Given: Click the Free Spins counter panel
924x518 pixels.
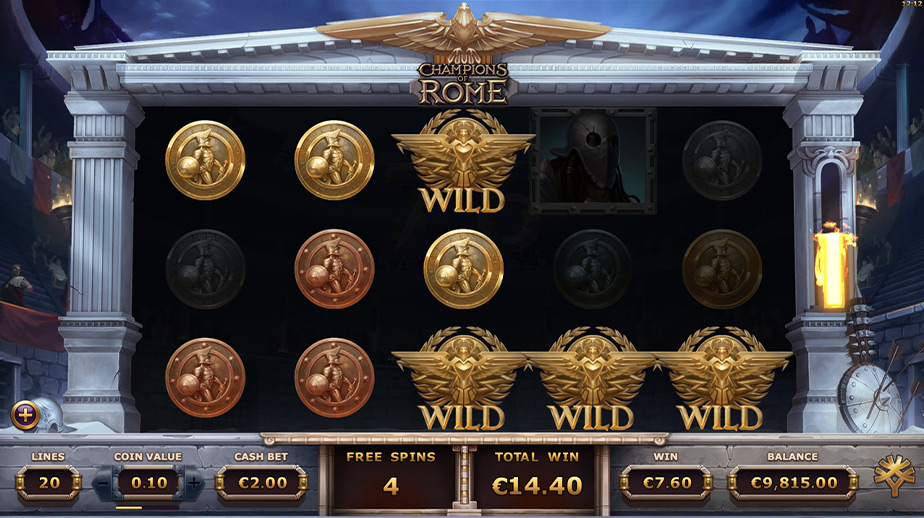Looking at the screenshot, I should tap(391, 477).
